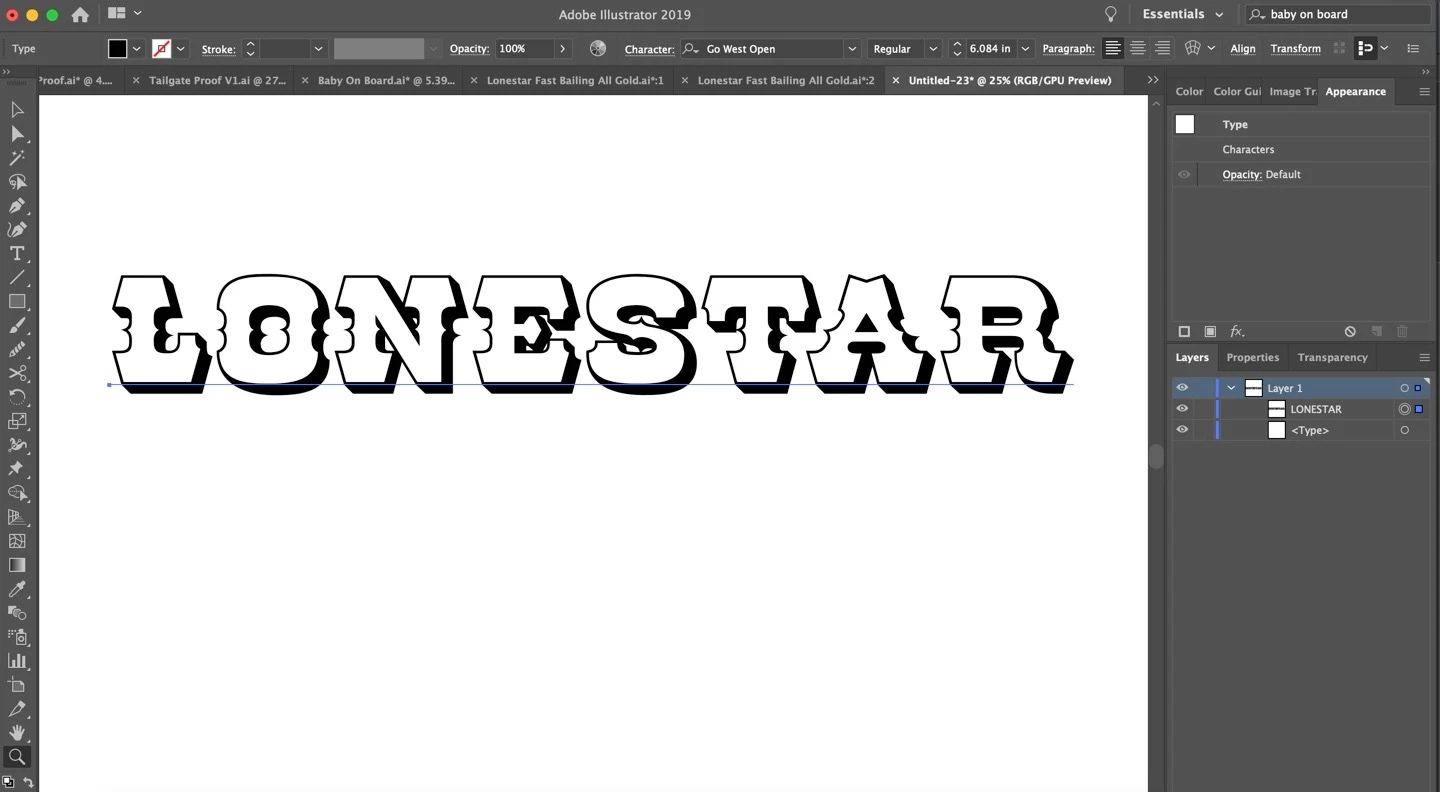
Task: Select the Shape Builder tool
Action: coord(17,493)
